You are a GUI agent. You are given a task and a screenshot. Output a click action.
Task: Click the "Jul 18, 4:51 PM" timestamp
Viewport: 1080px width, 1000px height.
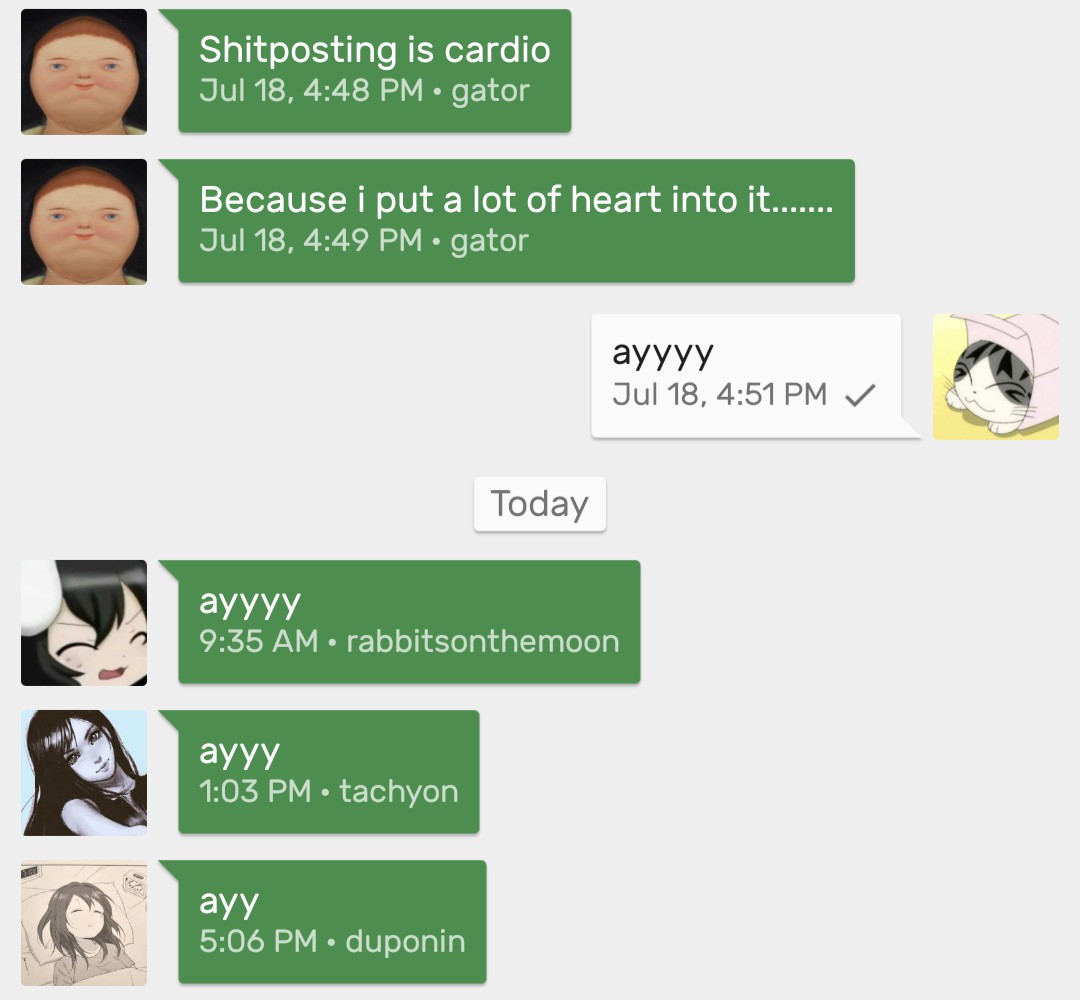click(719, 395)
